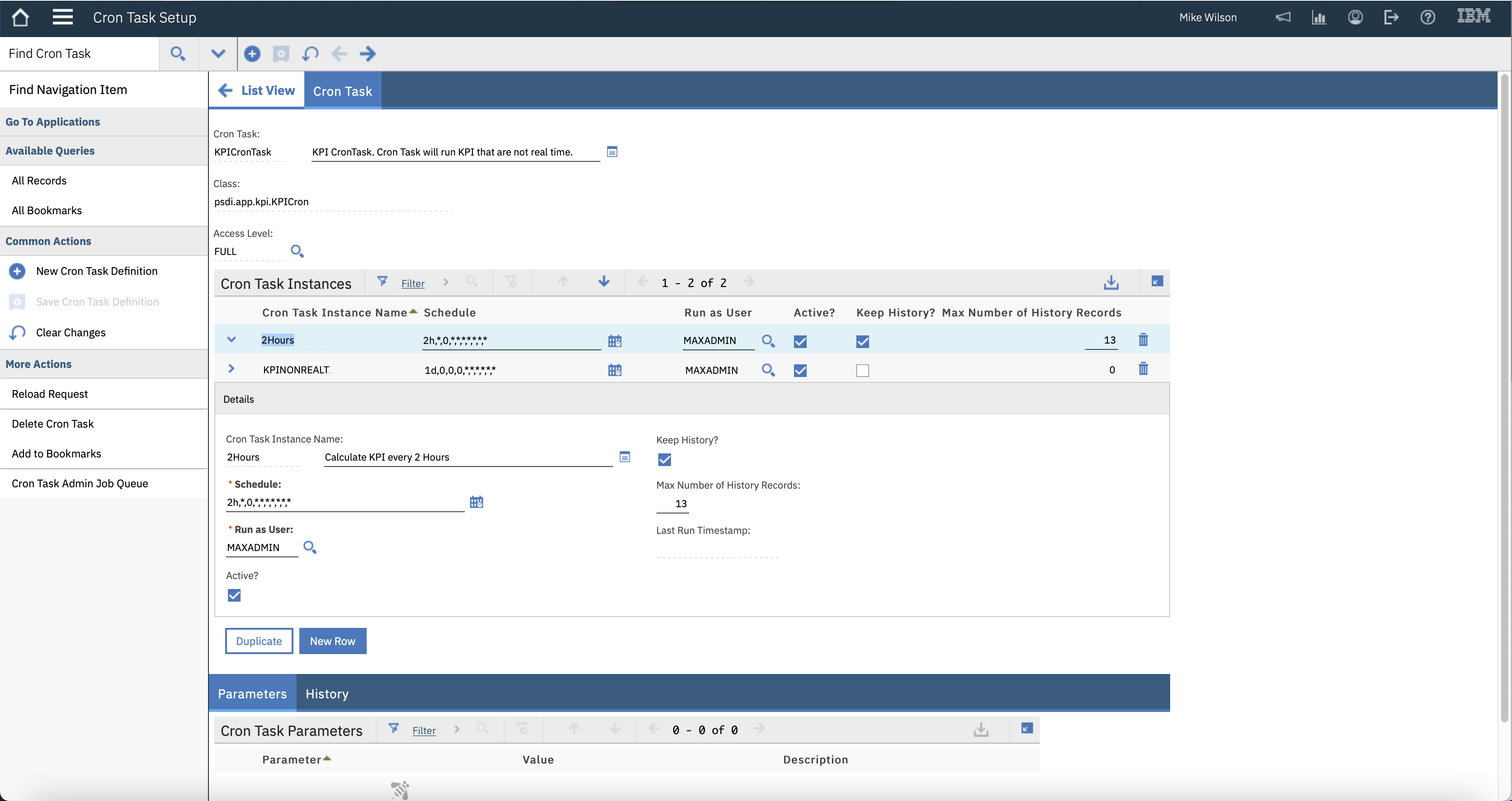Expand the KPINONREALT row details

pos(231,369)
